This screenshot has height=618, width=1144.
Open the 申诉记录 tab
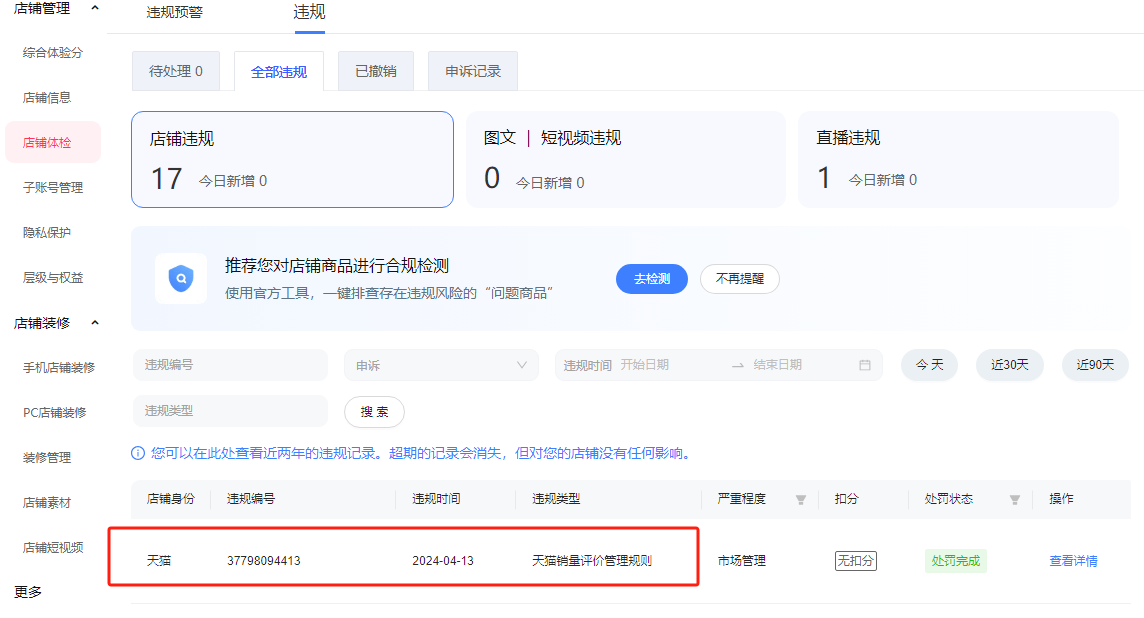click(472, 71)
